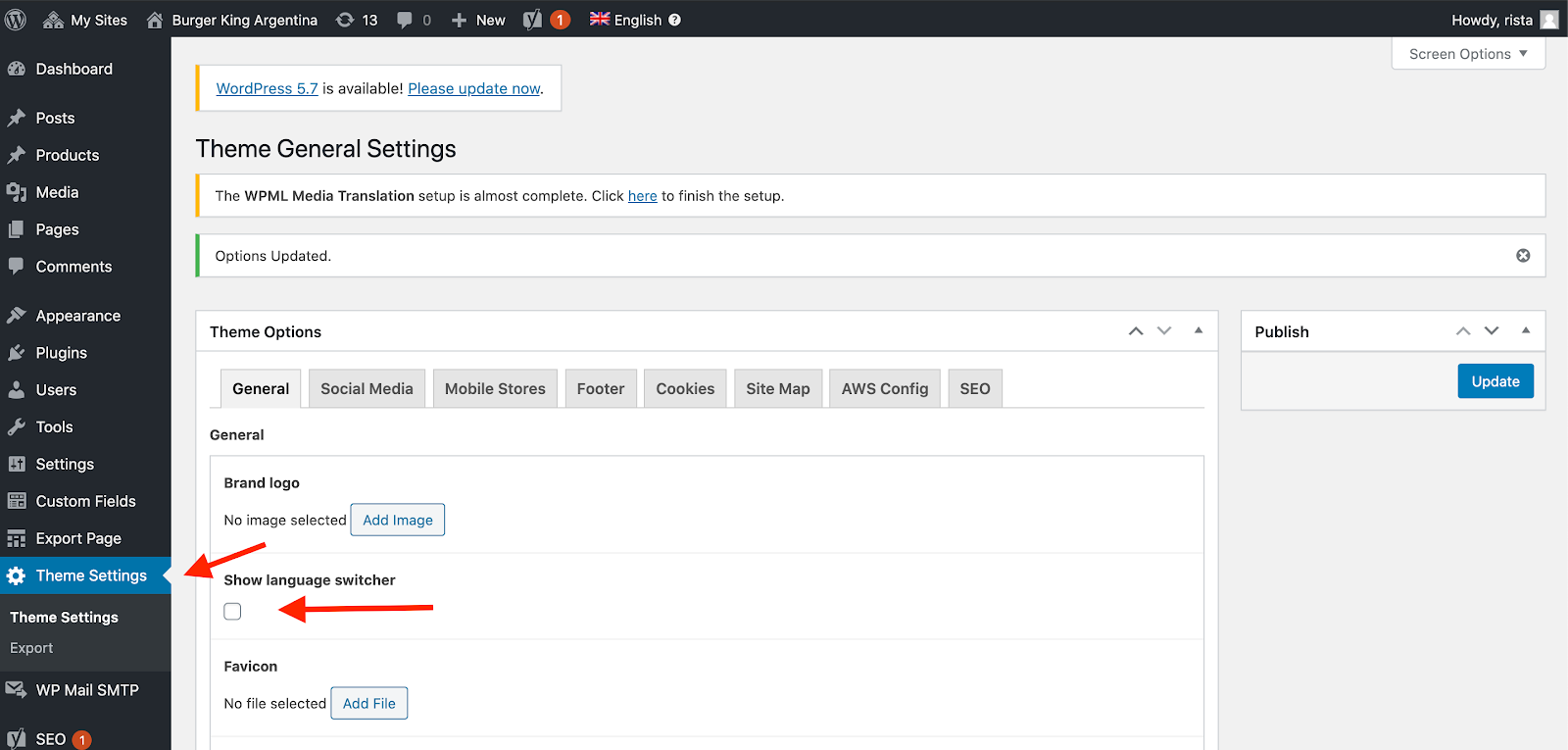Click the Yoast notification count badge
The height and width of the screenshot is (750, 1568).
560,20
